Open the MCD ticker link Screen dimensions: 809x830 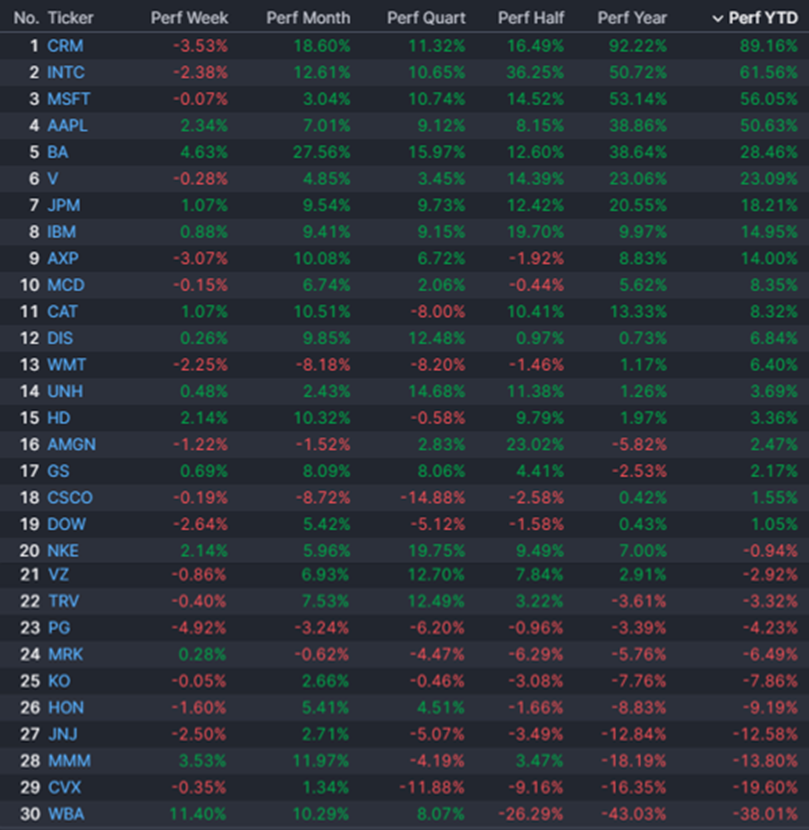point(66,285)
